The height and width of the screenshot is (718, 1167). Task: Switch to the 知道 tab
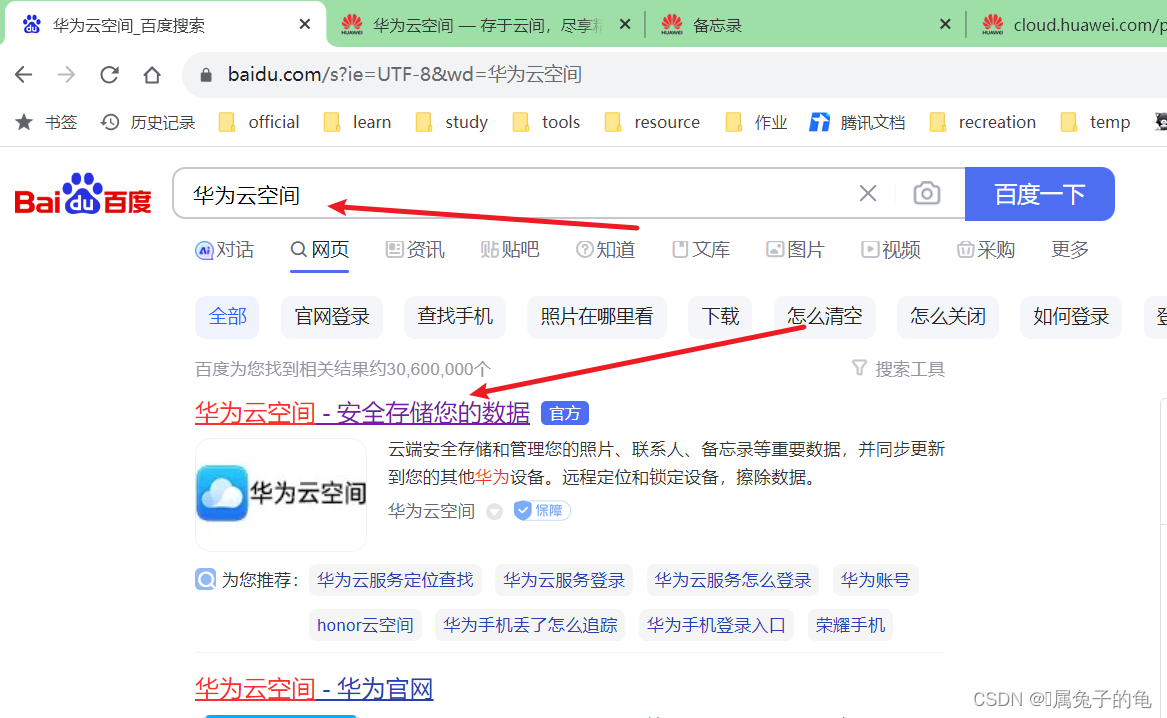(605, 250)
